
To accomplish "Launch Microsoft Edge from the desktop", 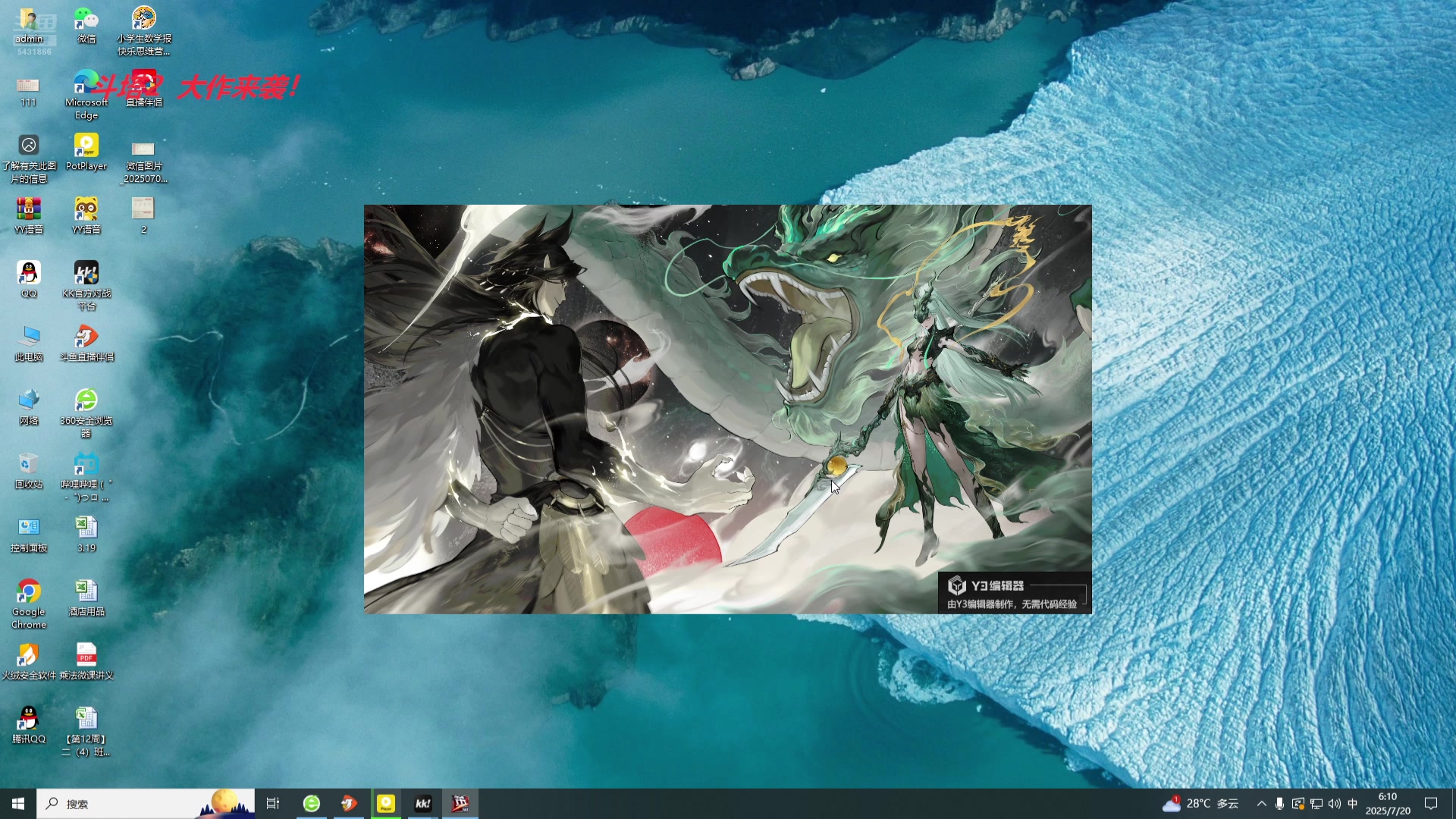I will tap(86, 96).
